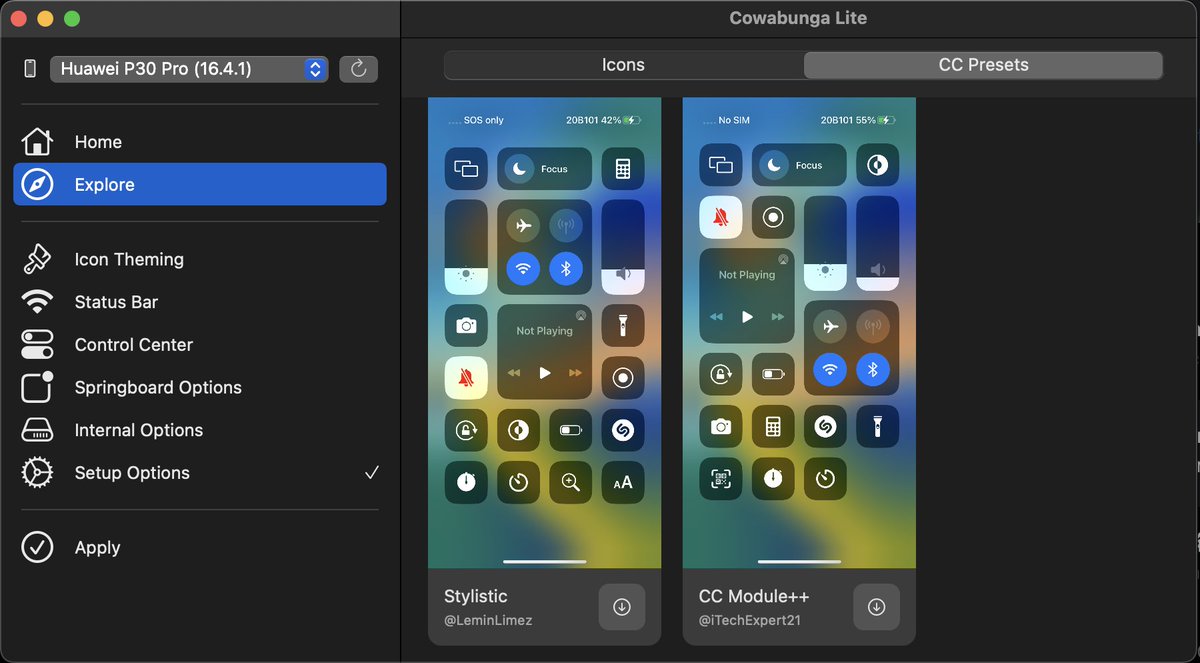Click low power battery icon in CC Module++ preview

pyautogui.click(x=773, y=374)
